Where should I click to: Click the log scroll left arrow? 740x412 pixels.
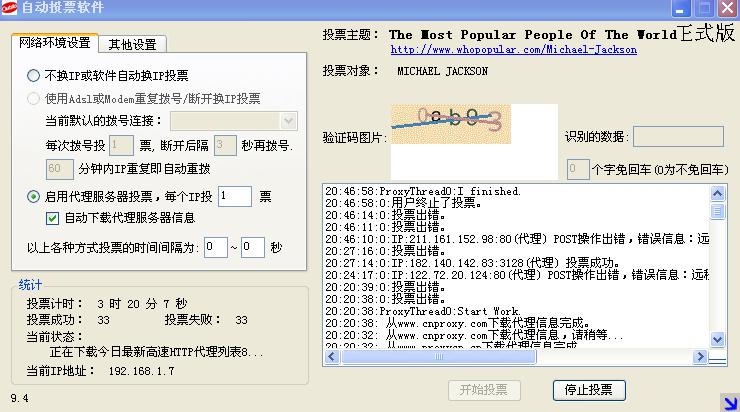[332, 357]
